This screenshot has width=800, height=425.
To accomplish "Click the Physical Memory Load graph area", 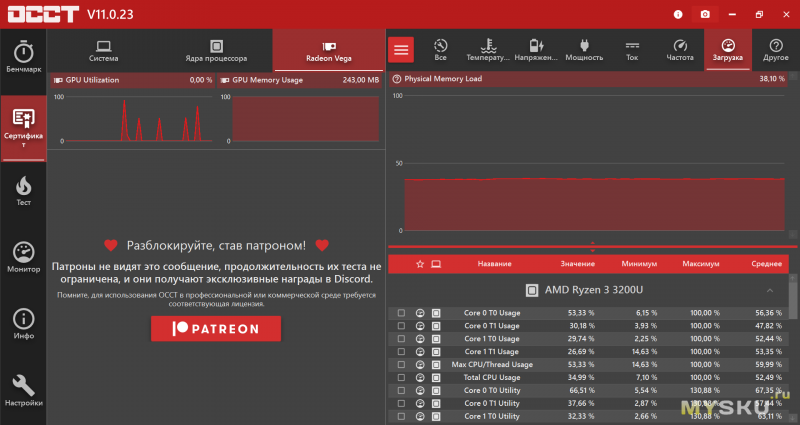I will (594, 163).
